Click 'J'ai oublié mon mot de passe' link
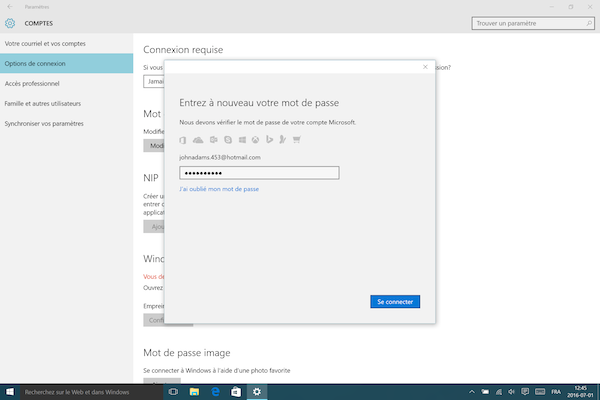 point(219,189)
